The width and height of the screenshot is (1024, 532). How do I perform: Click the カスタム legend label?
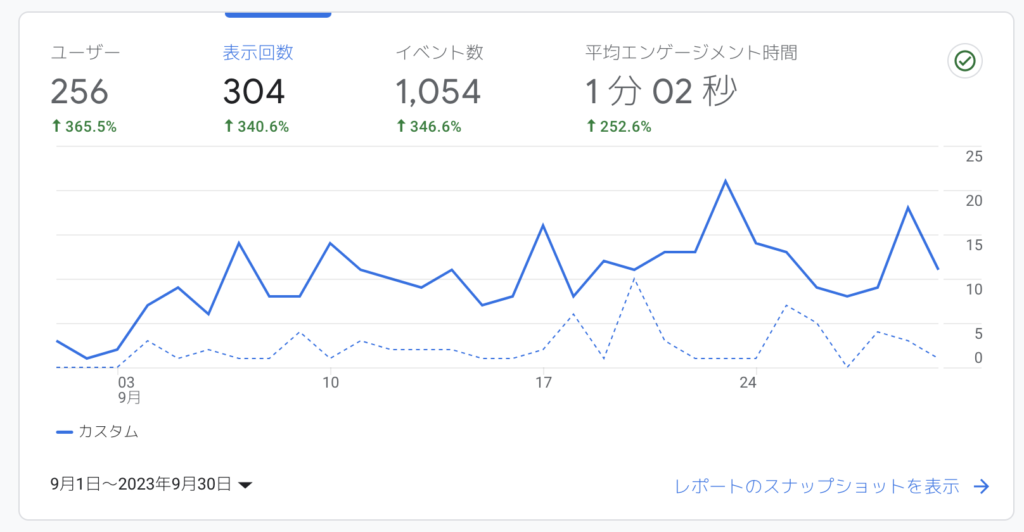tap(108, 432)
